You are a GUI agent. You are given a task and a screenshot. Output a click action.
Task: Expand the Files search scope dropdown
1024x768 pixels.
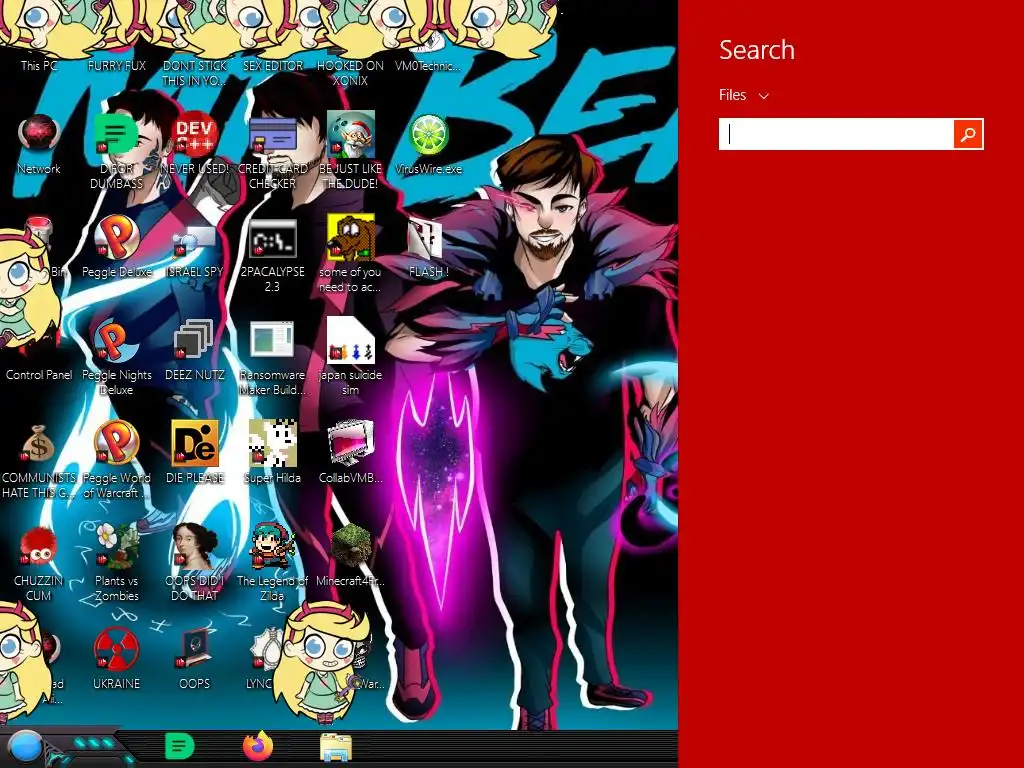pos(743,95)
